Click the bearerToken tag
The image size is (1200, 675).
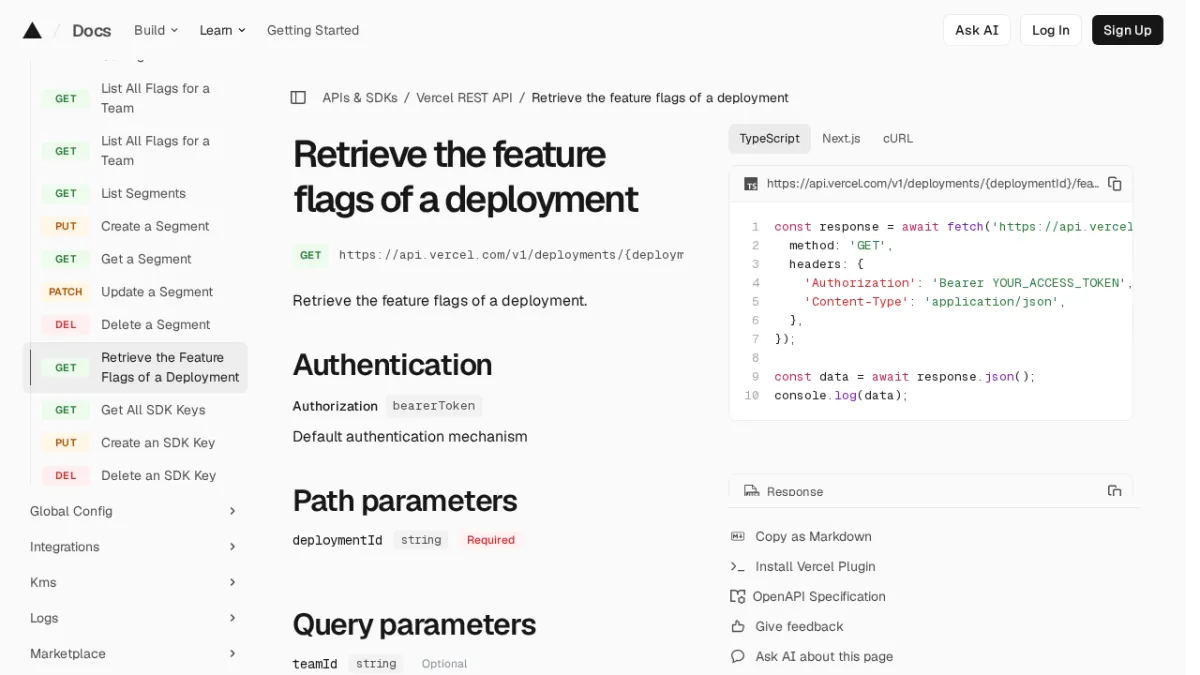pos(434,406)
